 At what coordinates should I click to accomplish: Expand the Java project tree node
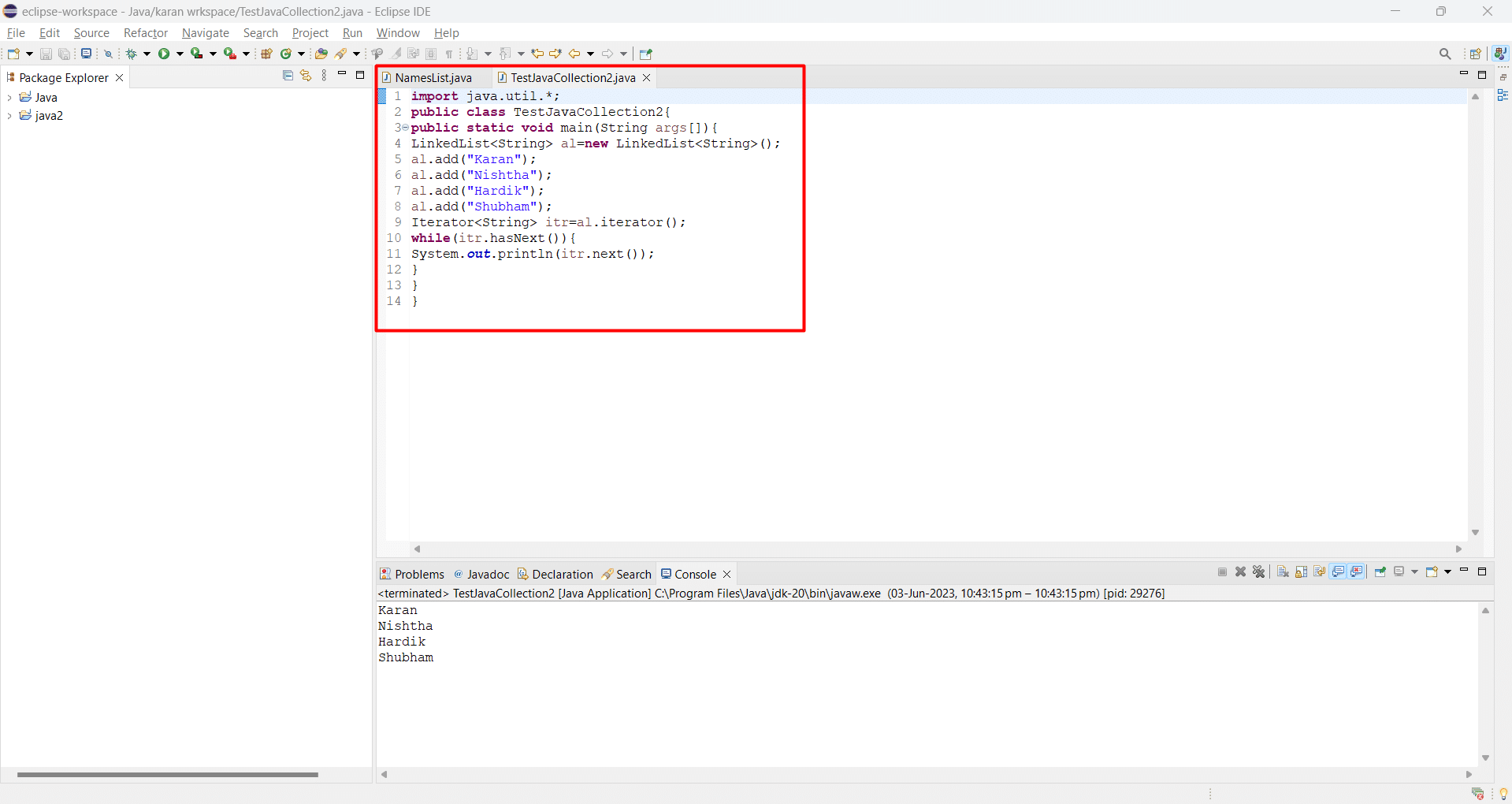(x=9, y=97)
